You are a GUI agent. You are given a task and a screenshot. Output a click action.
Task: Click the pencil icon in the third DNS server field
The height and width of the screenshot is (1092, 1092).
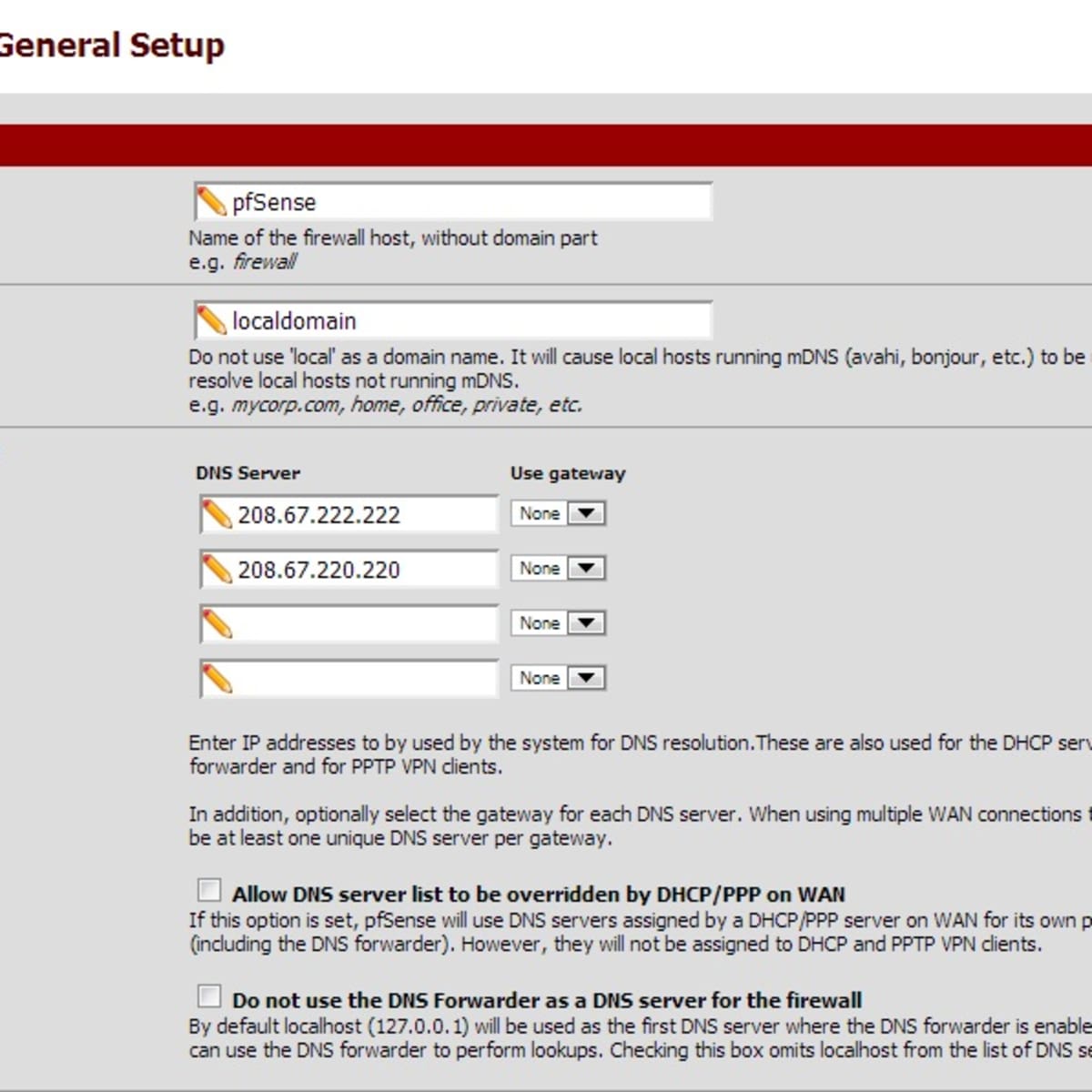point(217,624)
